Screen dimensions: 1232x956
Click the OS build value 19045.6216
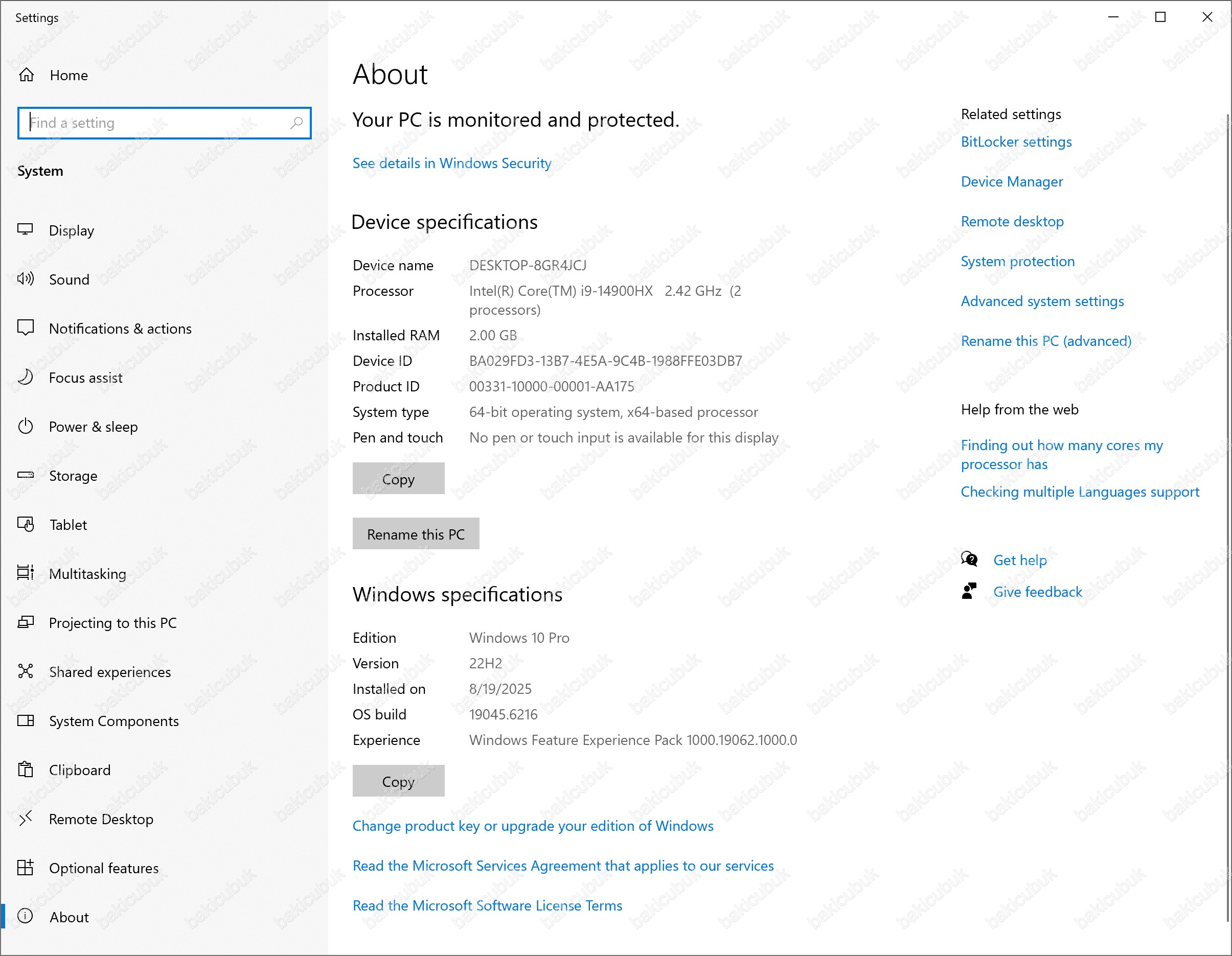click(503, 715)
